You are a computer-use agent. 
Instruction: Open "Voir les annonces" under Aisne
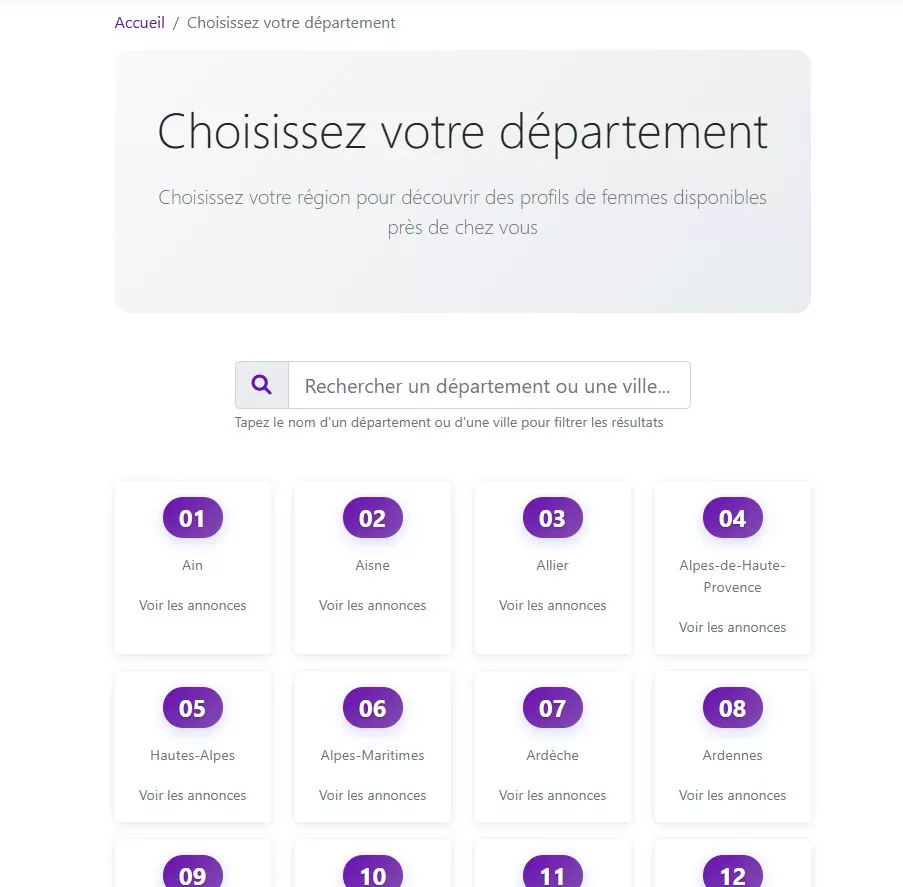pyautogui.click(x=372, y=605)
